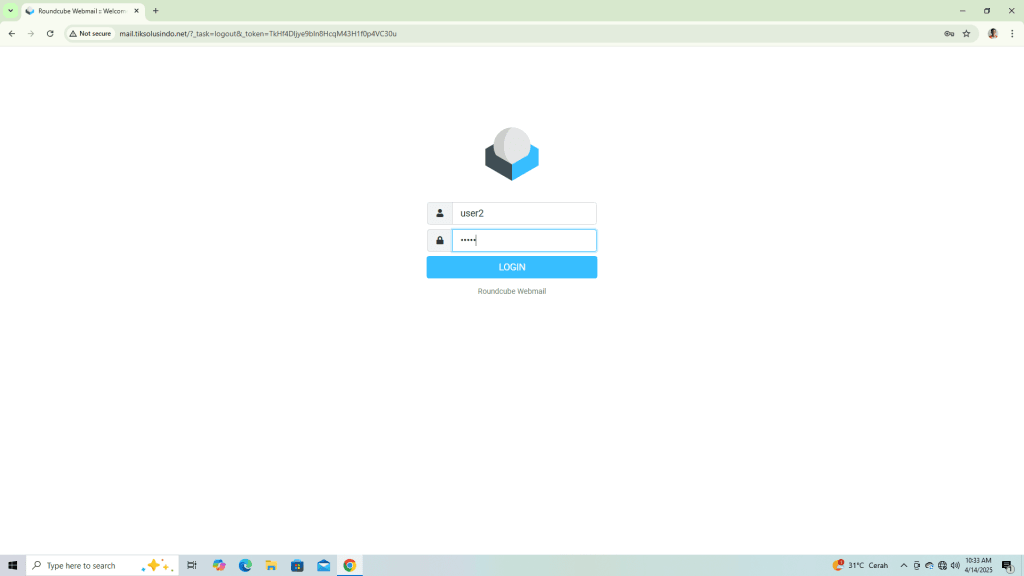Image resolution: width=1024 pixels, height=576 pixels.
Task: Open the password manager key icon
Action: click(x=948, y=33)
